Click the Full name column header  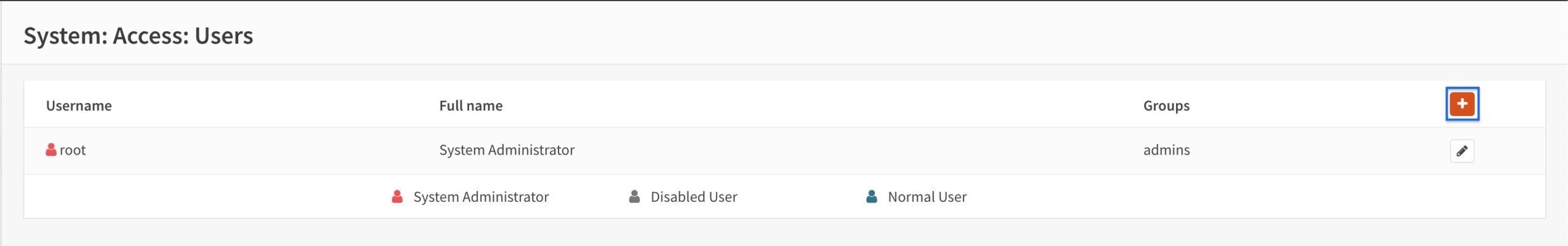pyautogui.click(x=471, y=106)
